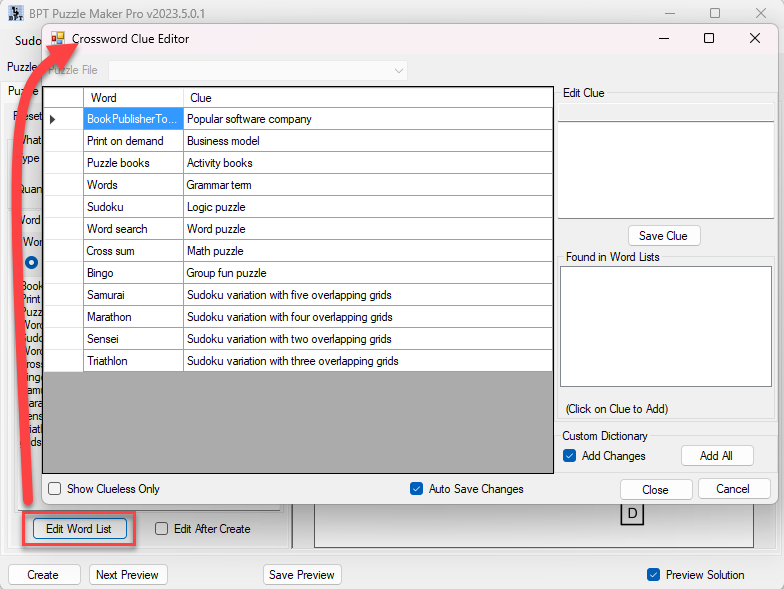Select 'Print on demand' word cell
The width and height of the screenshot is (784, 589).
coord(134,141)
